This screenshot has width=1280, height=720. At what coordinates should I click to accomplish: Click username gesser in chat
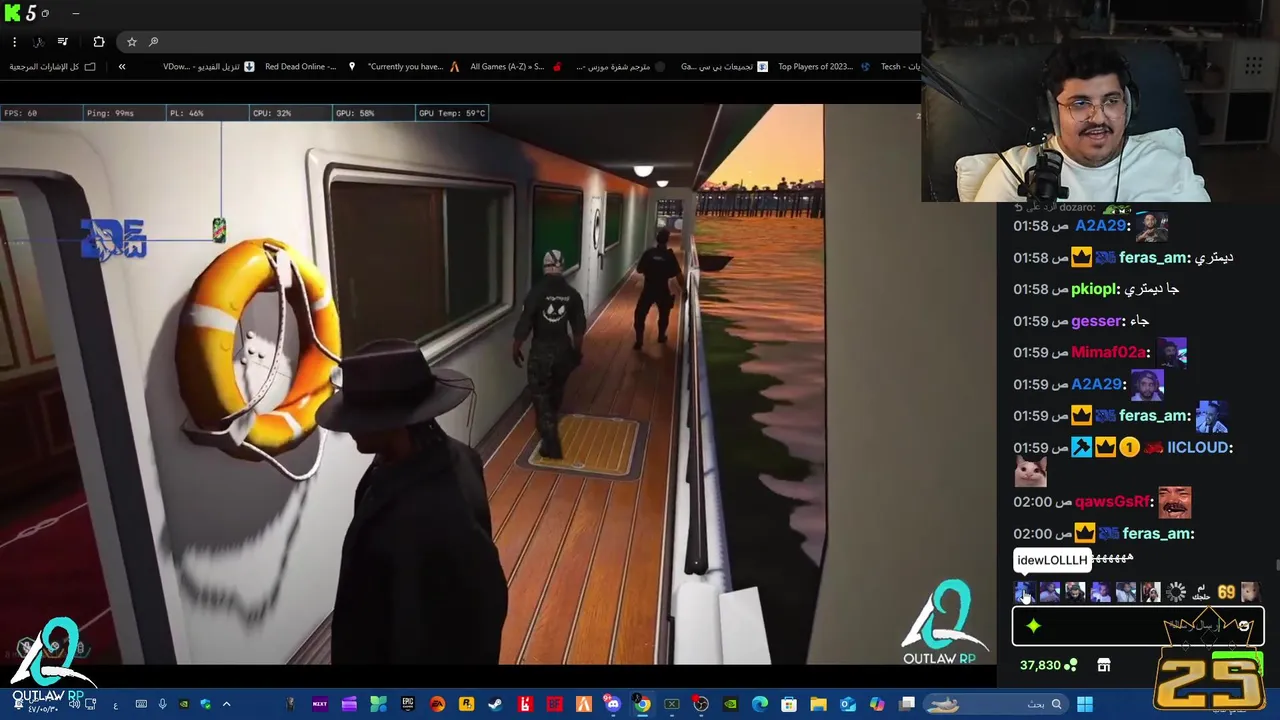point(1096,321)
